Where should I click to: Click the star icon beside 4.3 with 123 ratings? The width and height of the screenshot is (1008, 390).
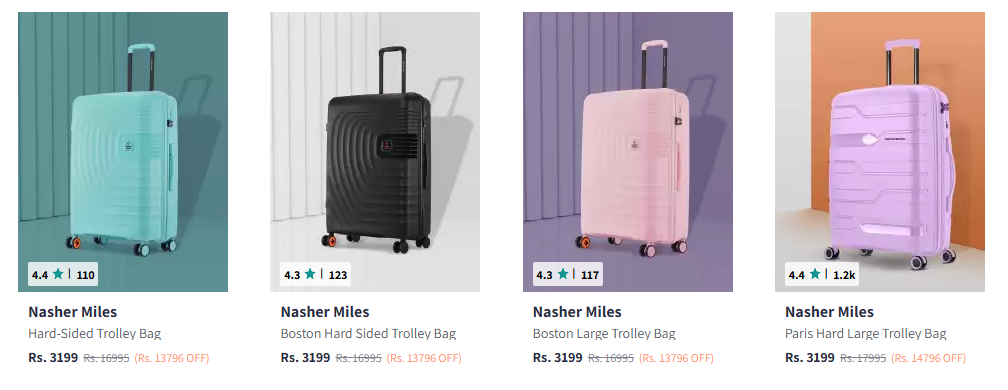coord(310,274)
